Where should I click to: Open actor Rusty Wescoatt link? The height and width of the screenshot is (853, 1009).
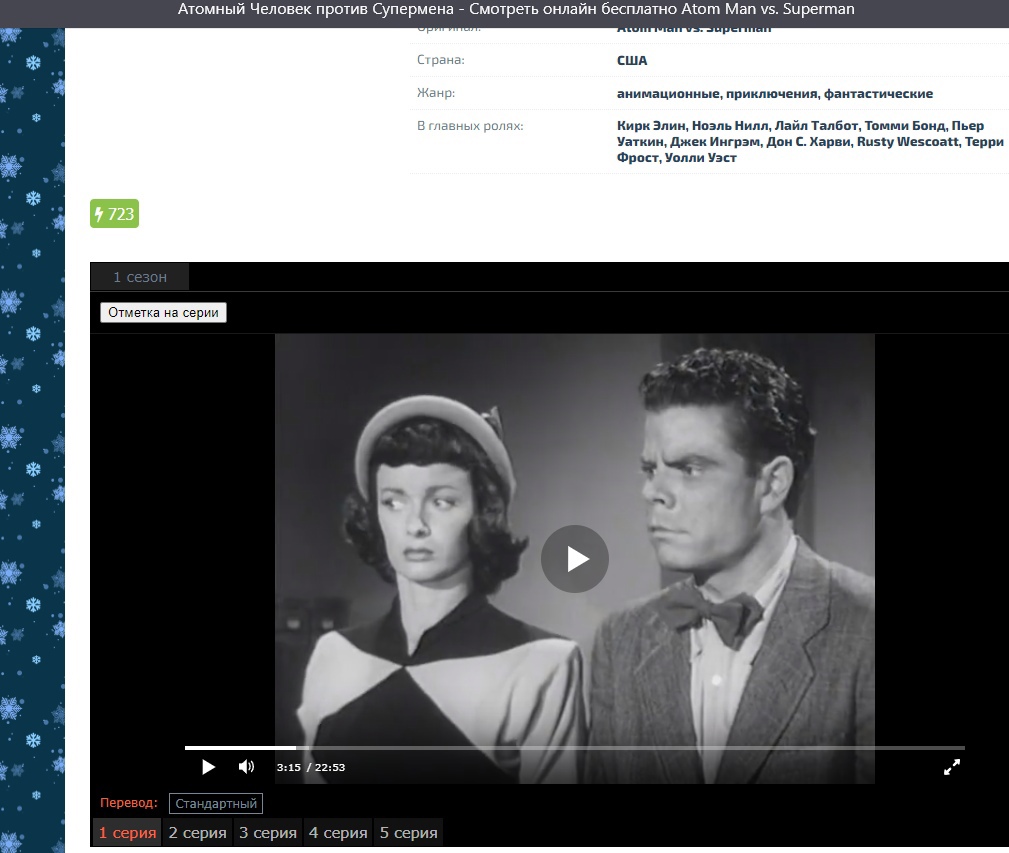click(908, 142)
